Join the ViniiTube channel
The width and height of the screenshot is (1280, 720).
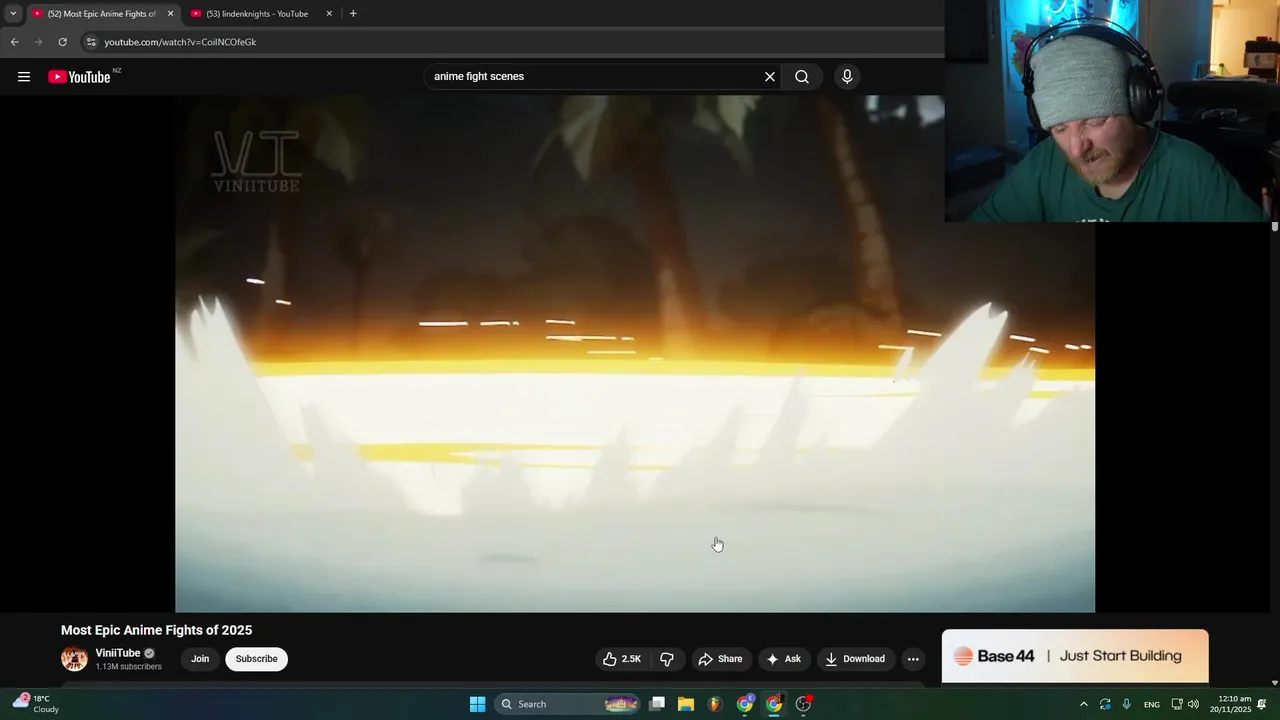coord(200,659)
